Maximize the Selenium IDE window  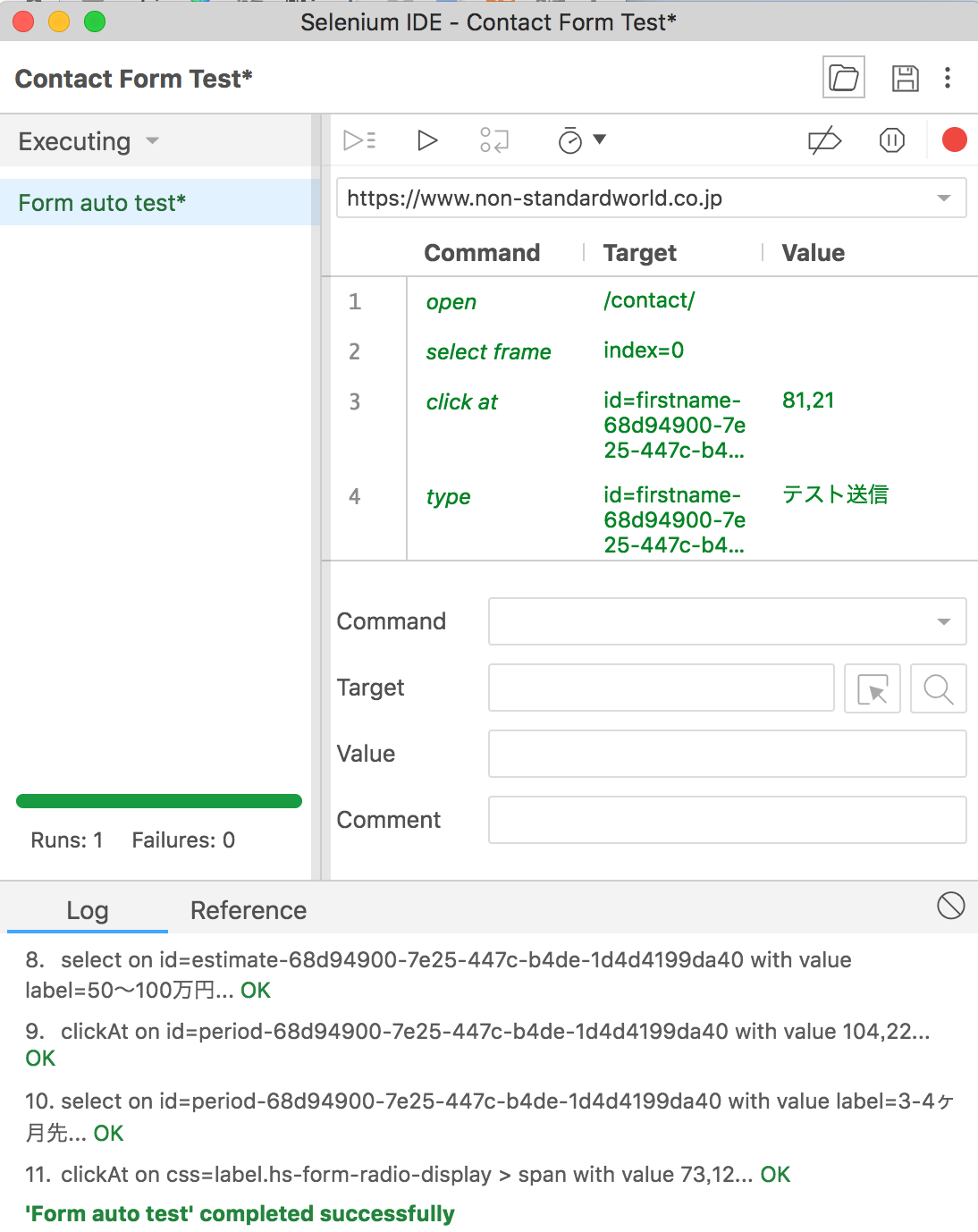click(95, 21)
